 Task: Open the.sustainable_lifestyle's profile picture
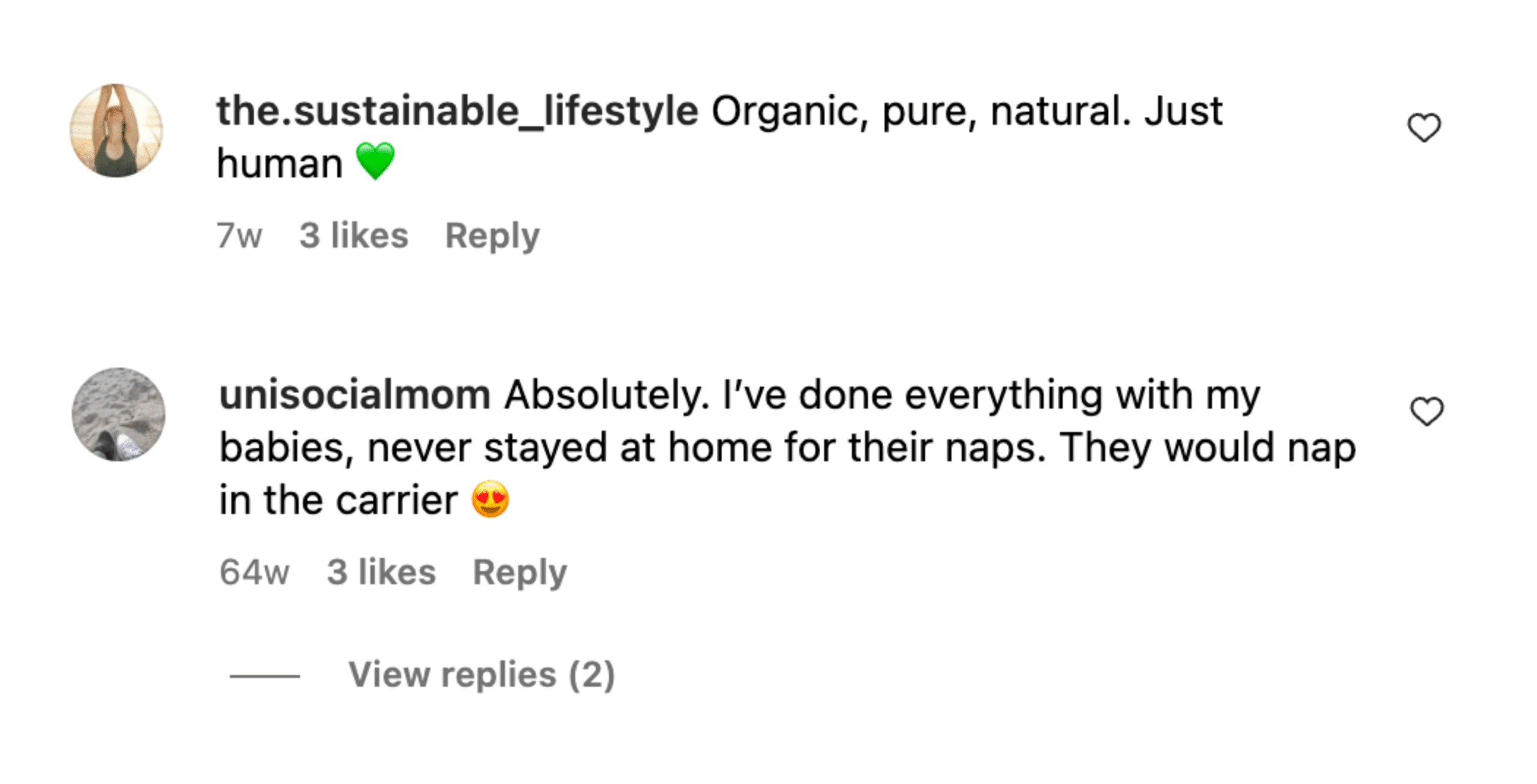coord(116,130)
